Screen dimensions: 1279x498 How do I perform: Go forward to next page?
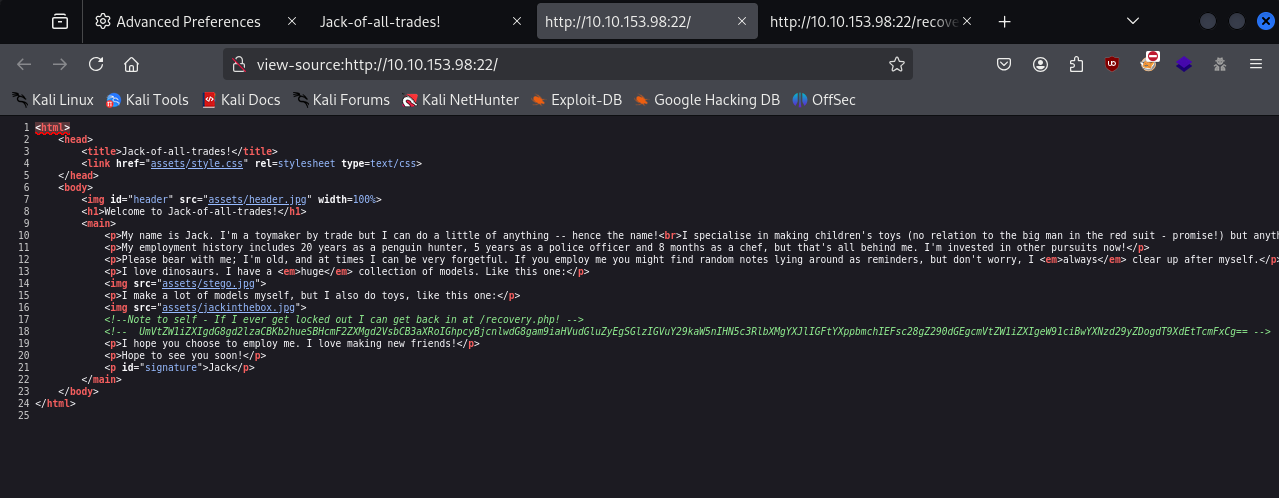pos(60,64)
